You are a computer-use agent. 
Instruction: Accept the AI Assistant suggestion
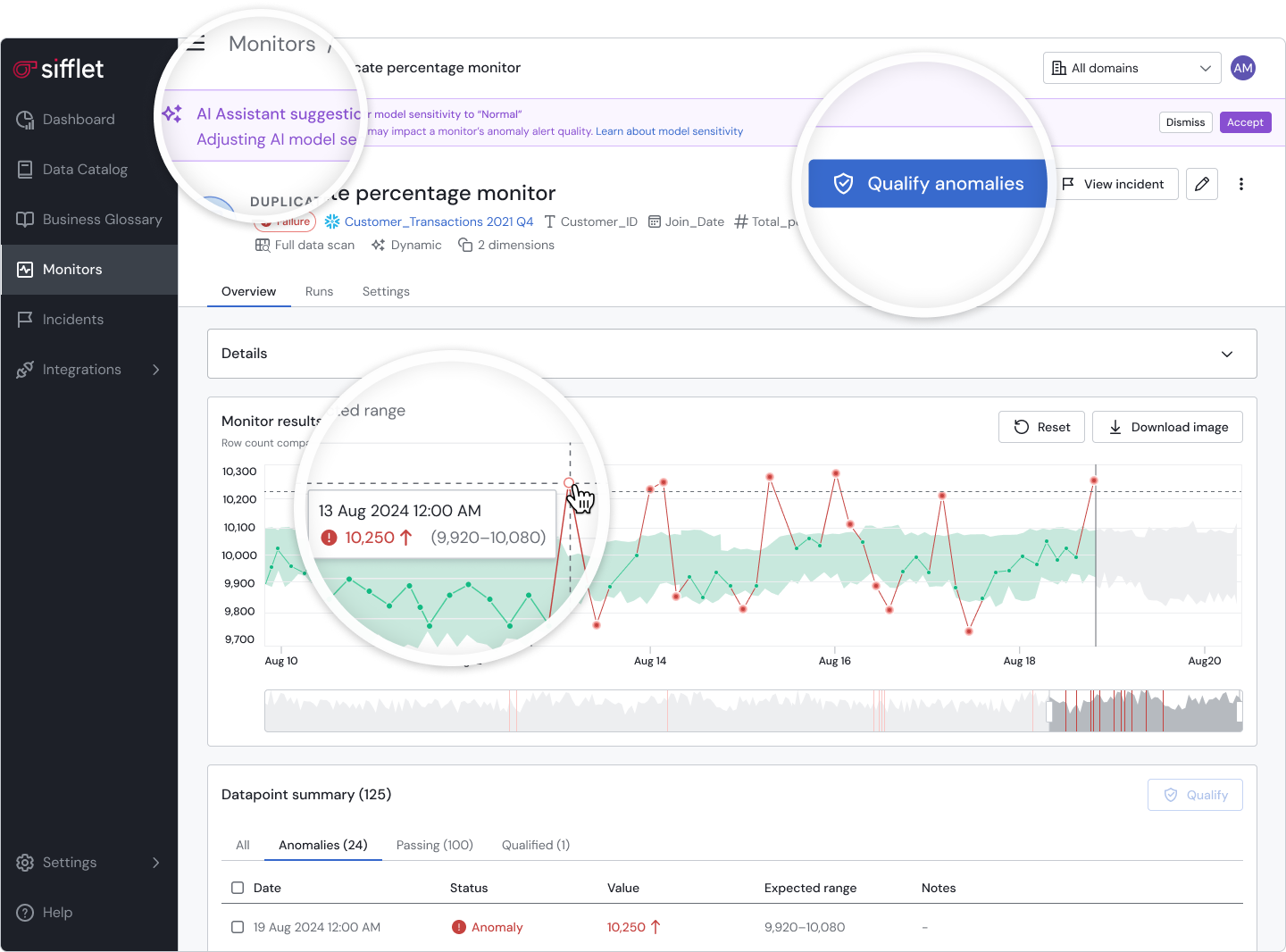pos(1245,122)
